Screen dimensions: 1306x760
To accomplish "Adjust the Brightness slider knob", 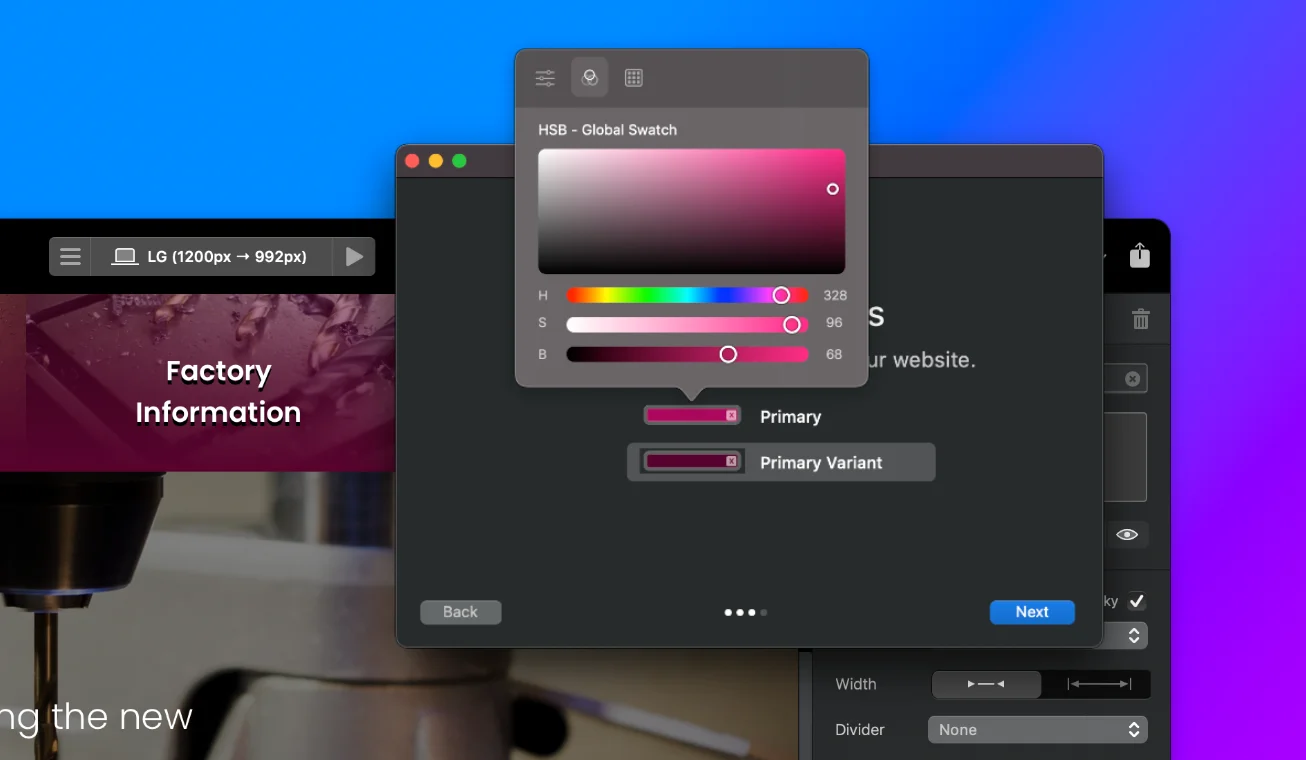I will [x=728, y=354].
